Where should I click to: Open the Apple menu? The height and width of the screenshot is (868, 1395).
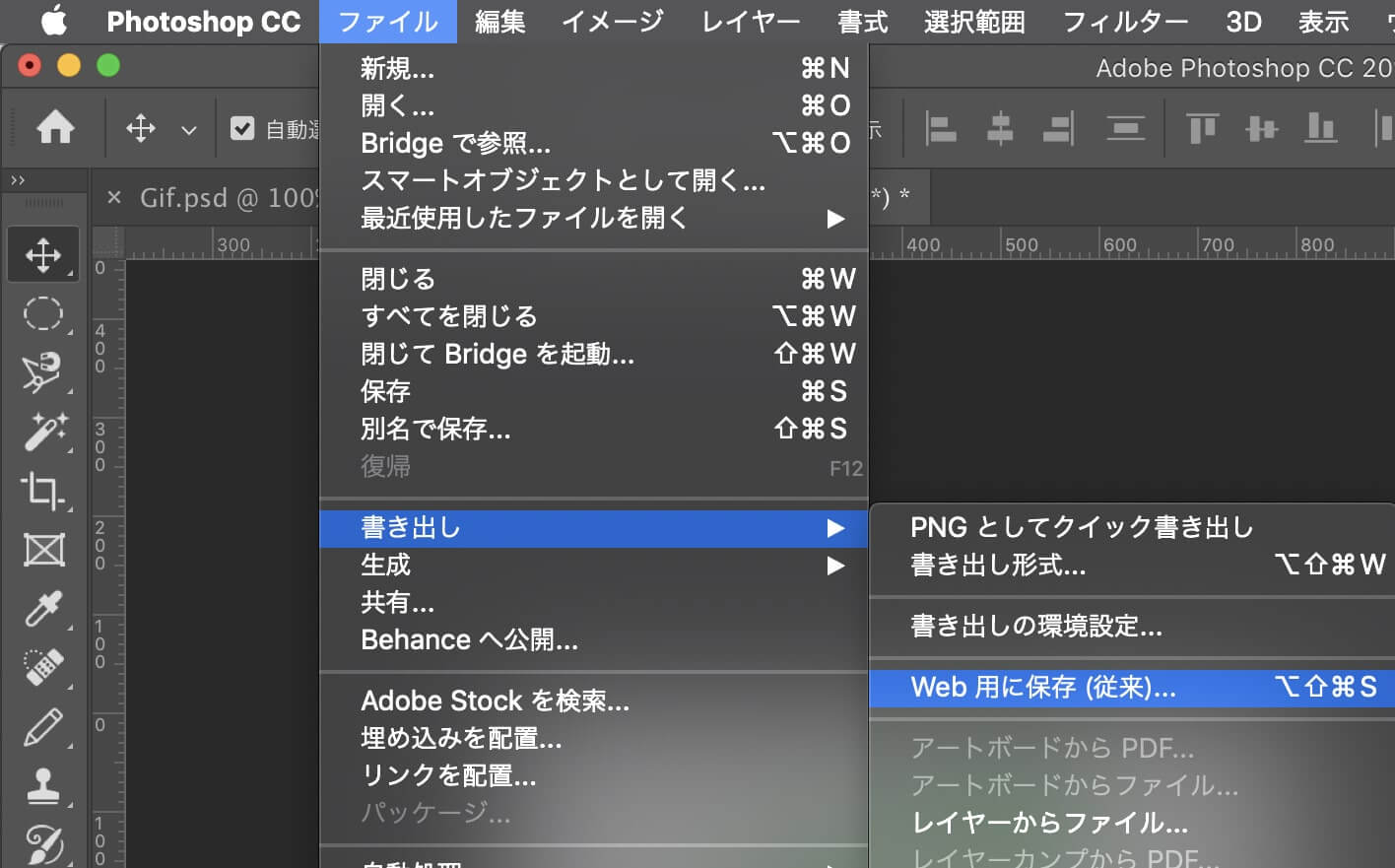pyautogui.click(x=54, y=21)
